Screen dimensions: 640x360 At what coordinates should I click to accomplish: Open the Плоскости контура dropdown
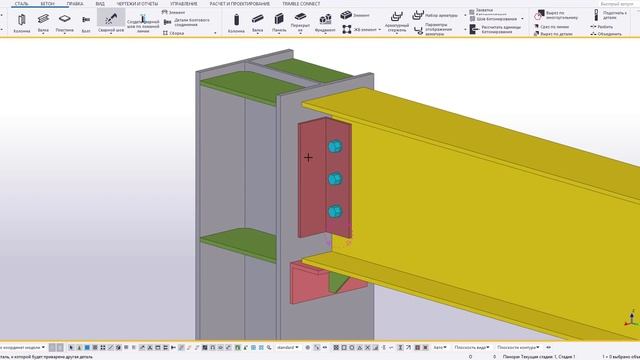(x=518, y=347)
